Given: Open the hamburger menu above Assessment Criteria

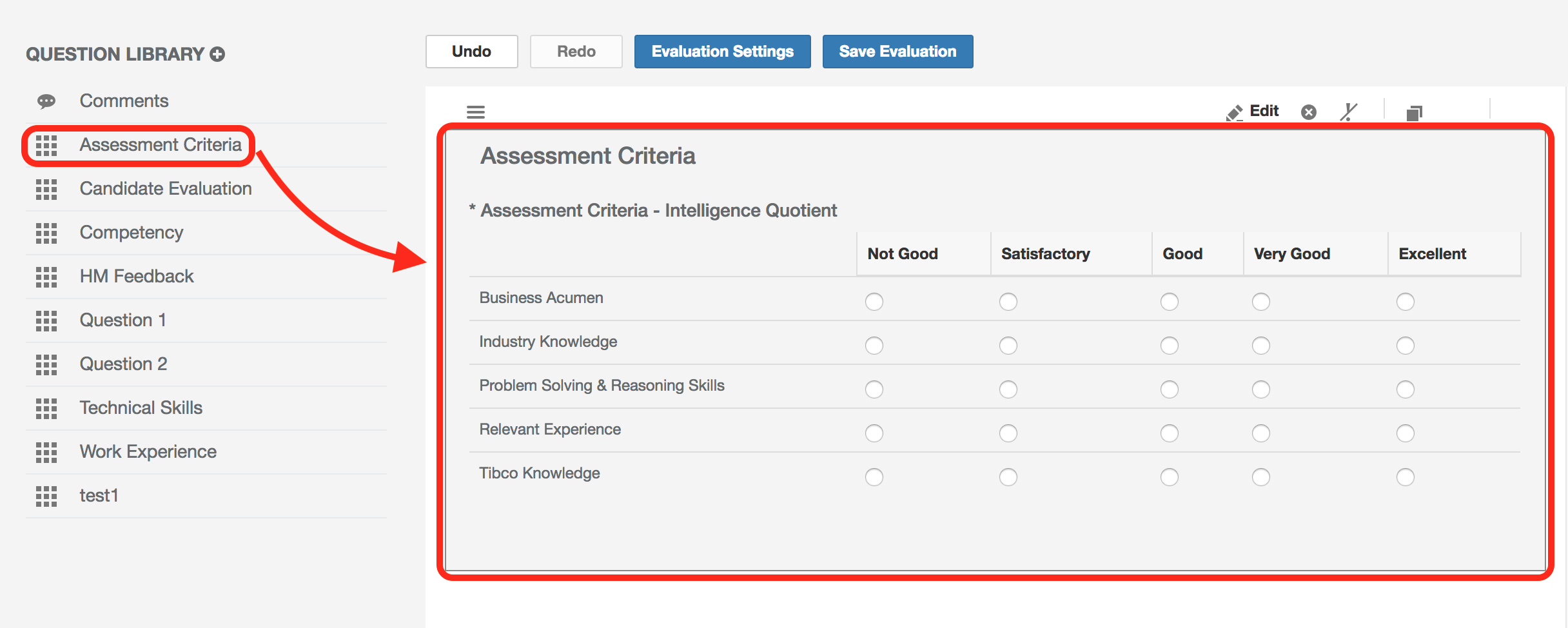Looking at the screenshot, I should 476,111.
